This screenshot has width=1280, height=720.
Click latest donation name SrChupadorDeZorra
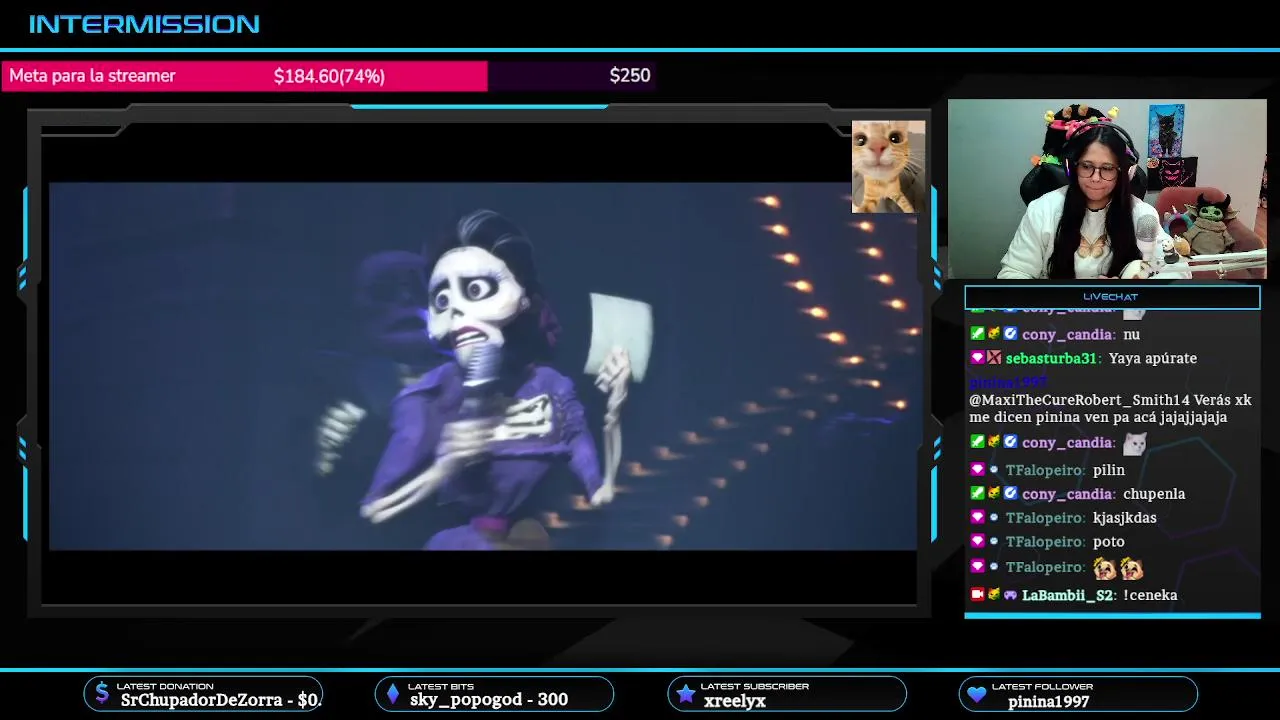coord(201,700)
